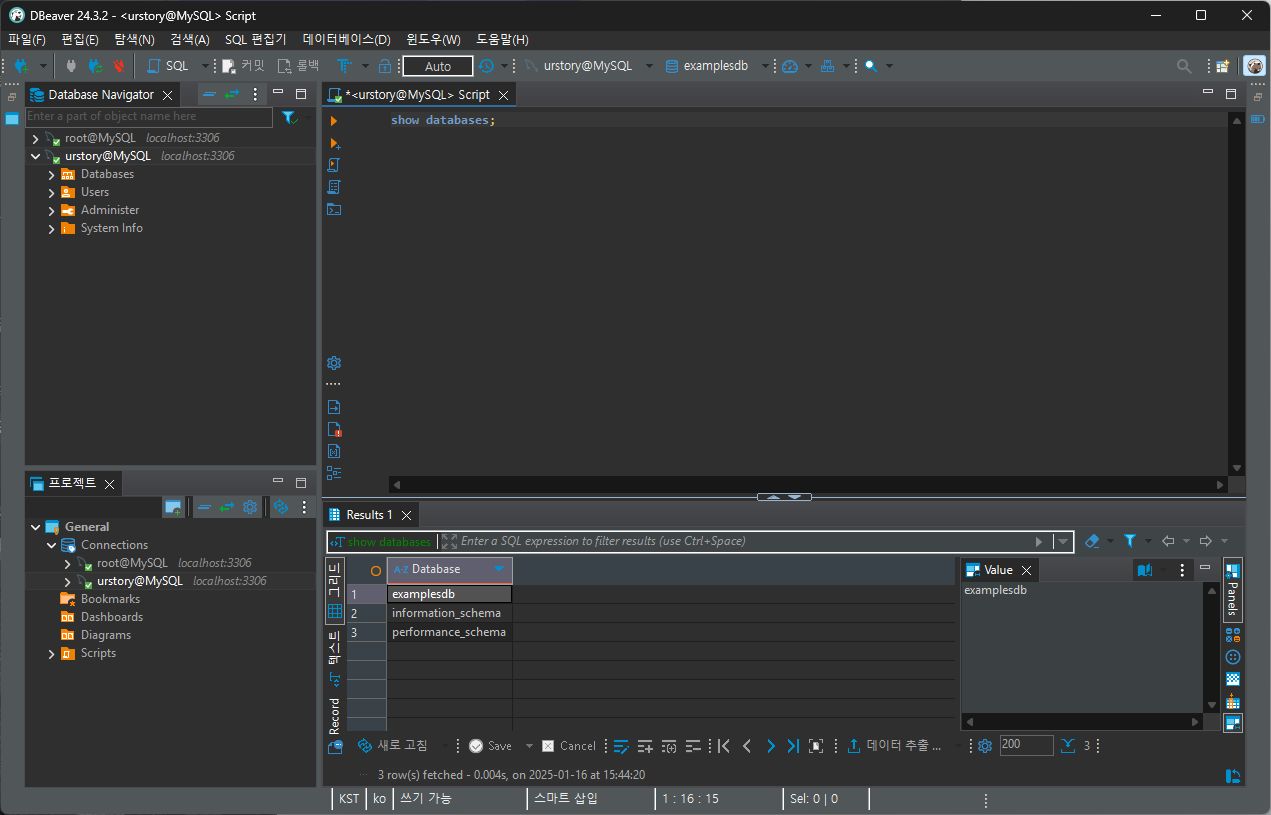Close the Database Navigator tab
Screen dimensions: 1271x815
168,95
